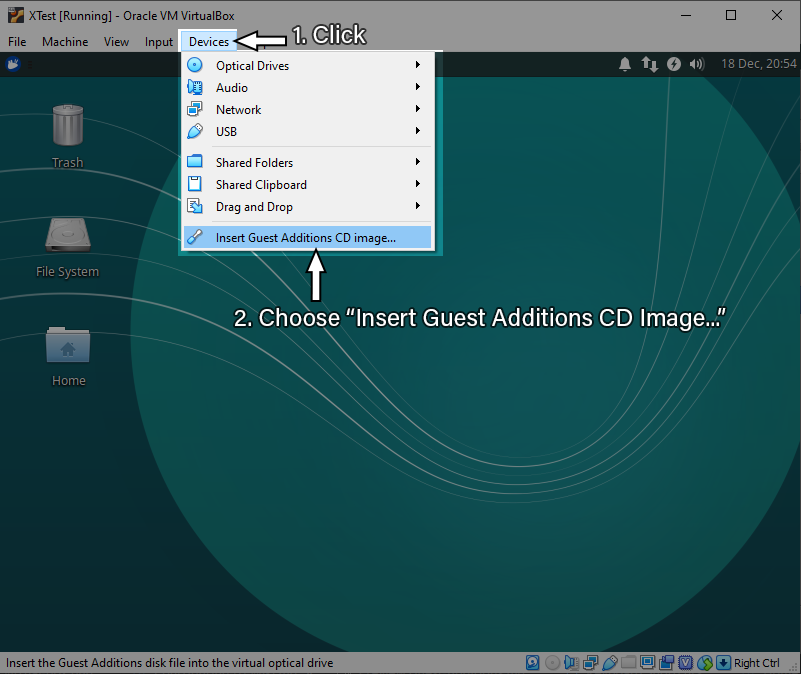Screen dimensions: 801x674
Task: Click the Right Ctrl host key indicator
Action: click(x=757, y=663)
